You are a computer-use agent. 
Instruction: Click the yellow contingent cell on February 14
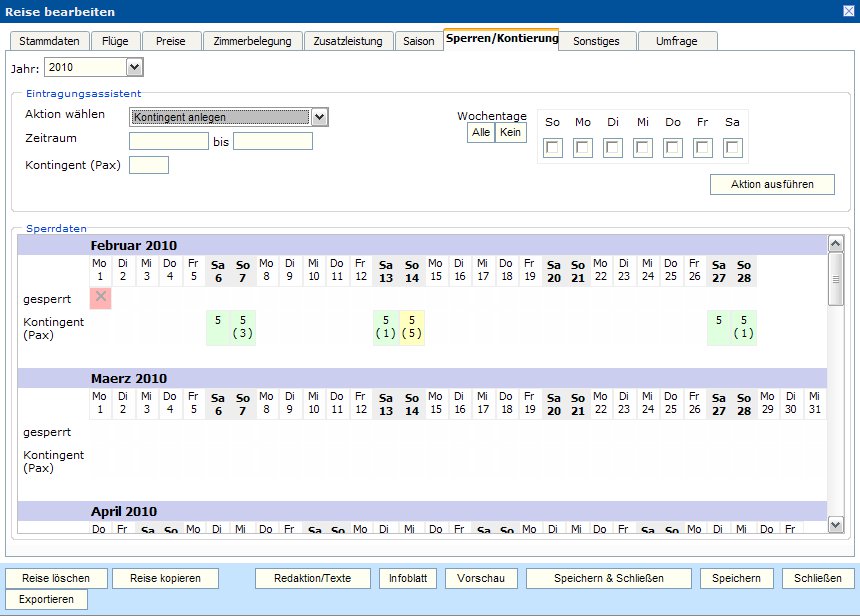click(x=412, y=327)
